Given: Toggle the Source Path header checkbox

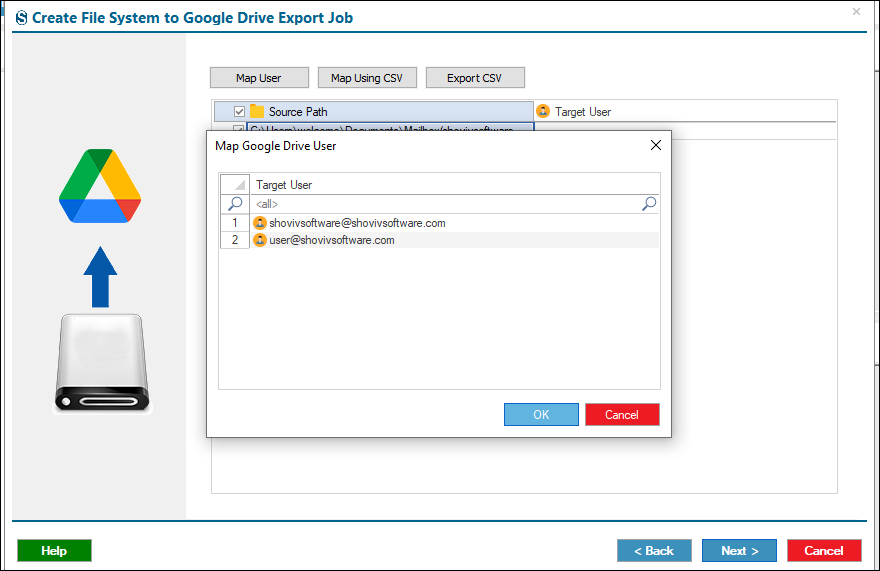Looking at the screenshot, I should point(239,111).
